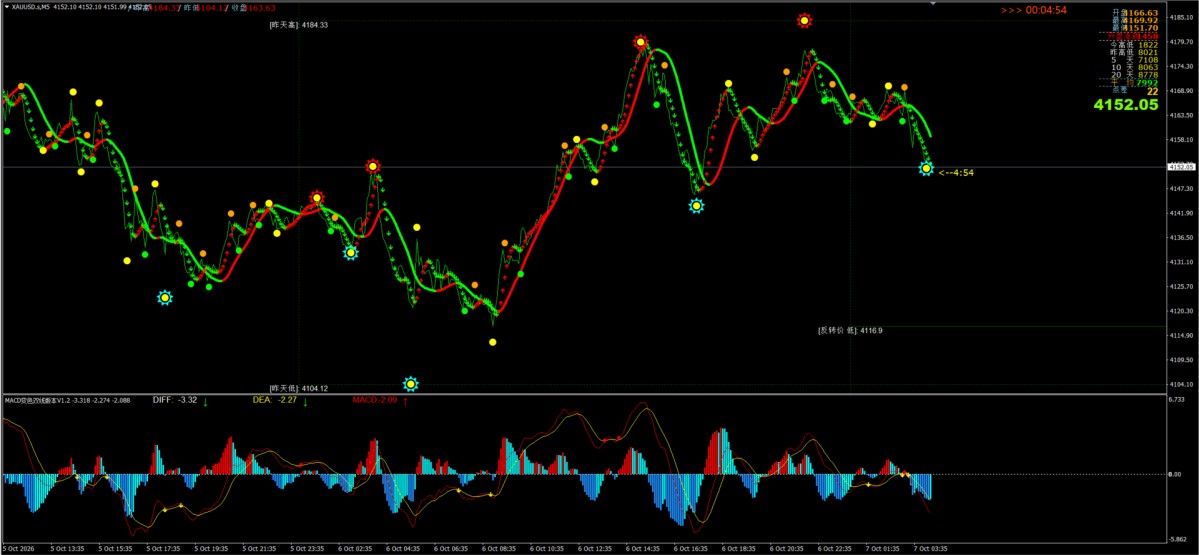Select the [昨天高]: 4184.33 line label
The height and width of the screenshot is (555, 1199).
(299, 25)
